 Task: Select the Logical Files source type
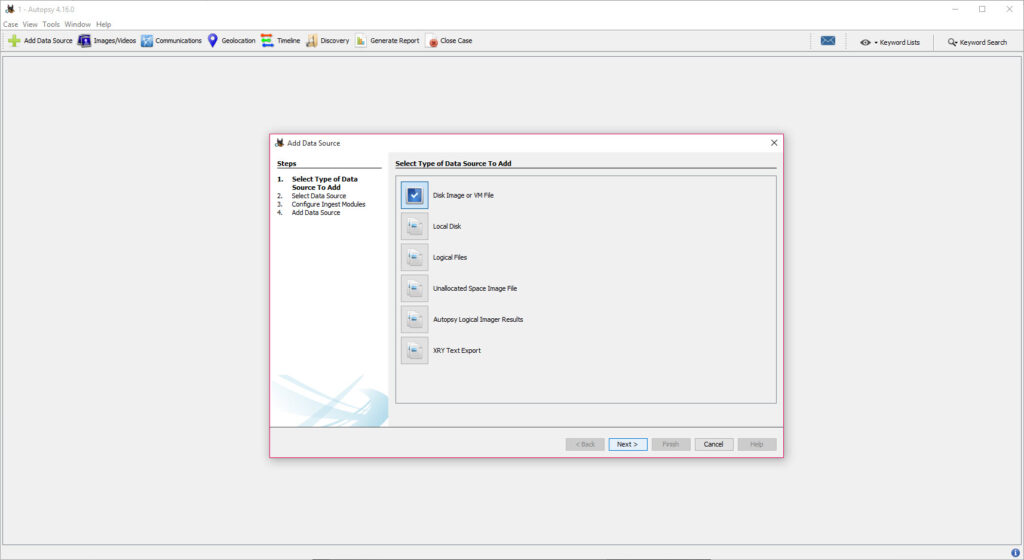(x=414, y=257)
